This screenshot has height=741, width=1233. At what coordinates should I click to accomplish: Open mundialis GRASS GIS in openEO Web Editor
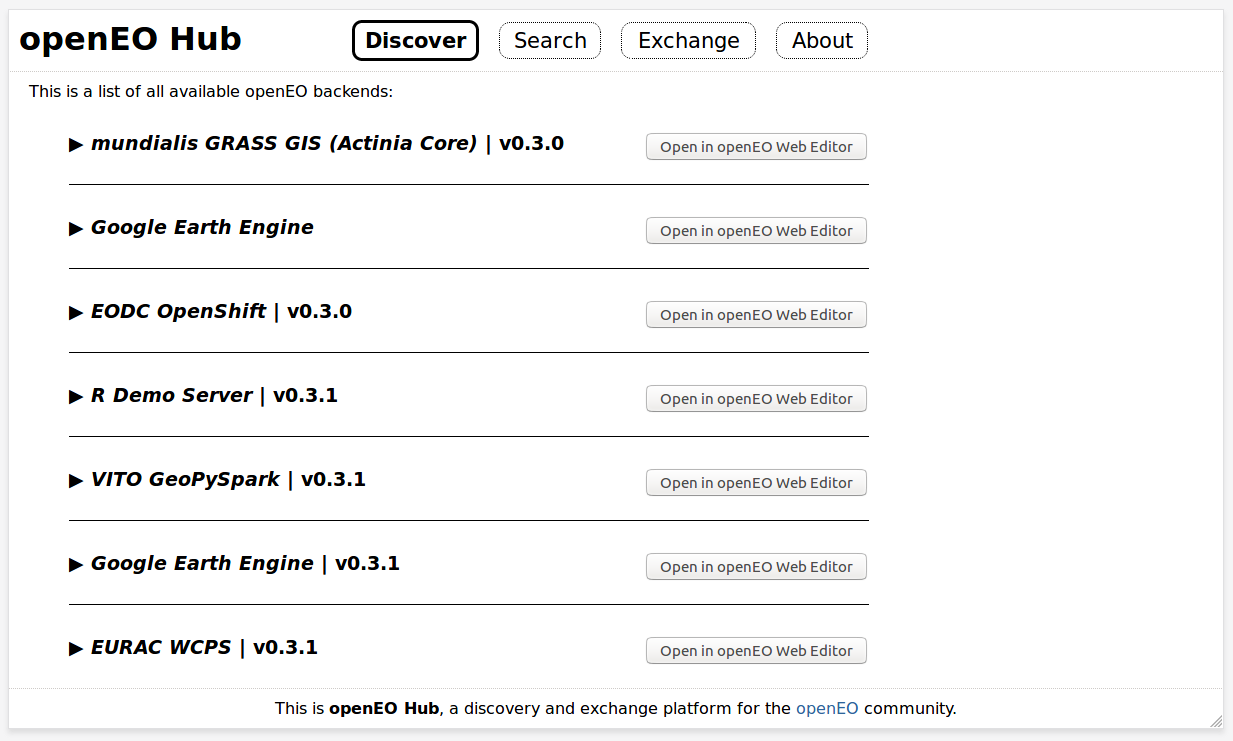point(756,146)
